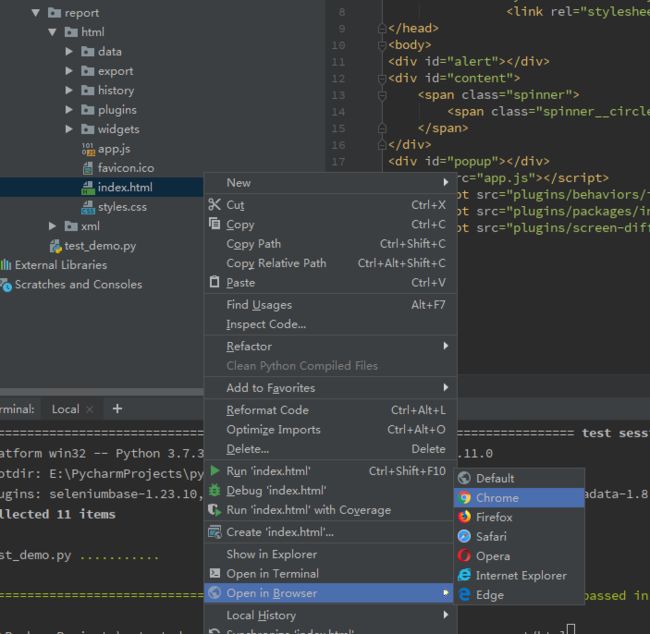The width and height of the screenshot is (650, 634).
Task: Switch to the Local terminal tab
Action: [x=65, y=409]
